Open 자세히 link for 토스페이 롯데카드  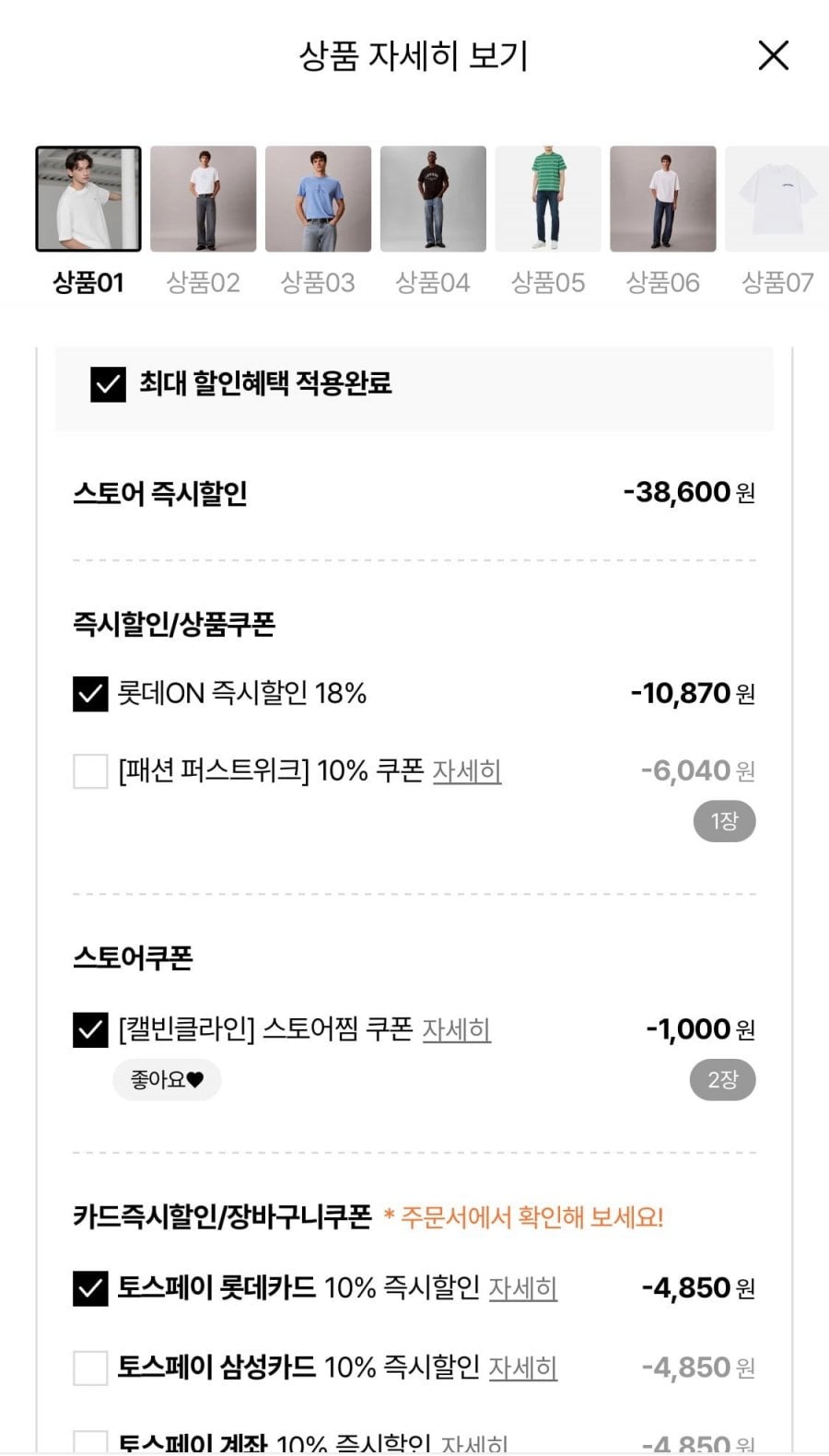523,1288
